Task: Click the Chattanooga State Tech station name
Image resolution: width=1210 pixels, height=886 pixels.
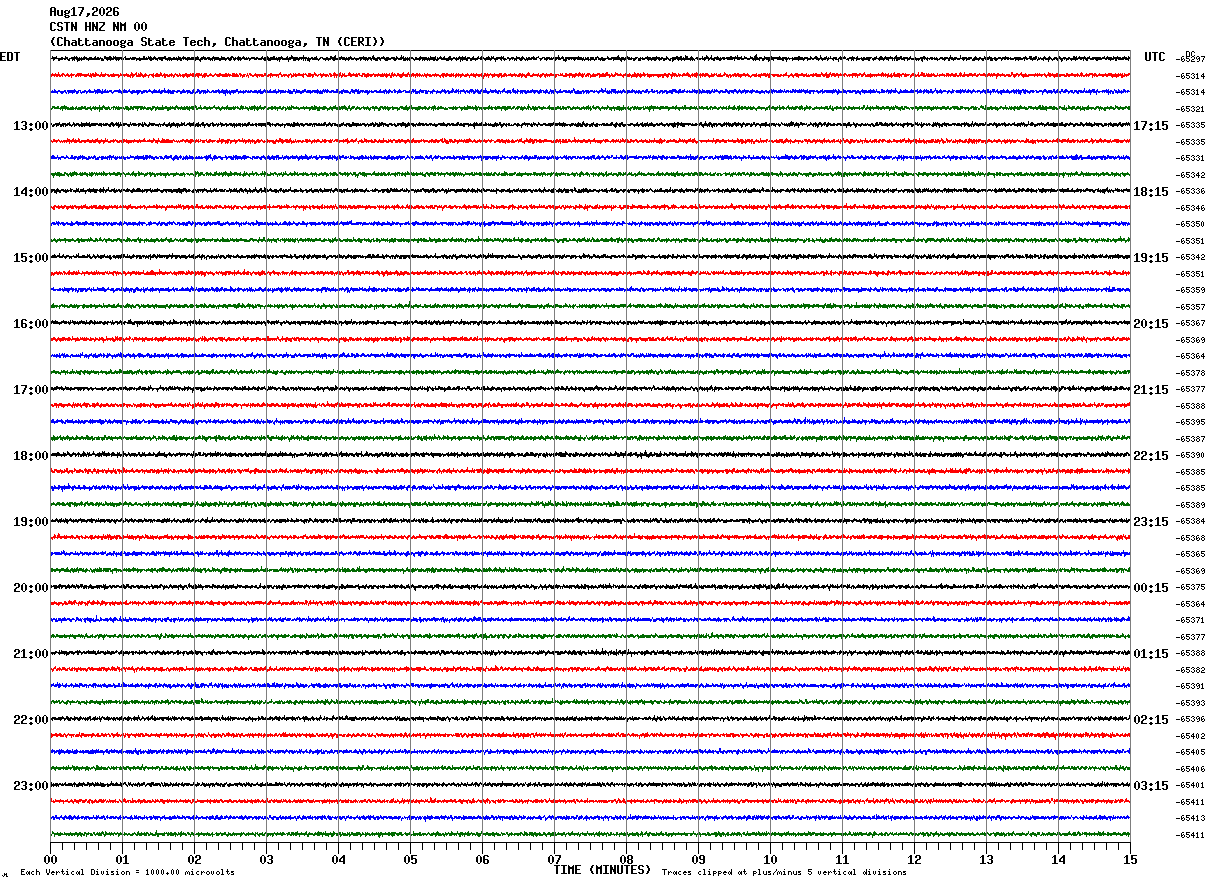Action: [x=133, y=42]
